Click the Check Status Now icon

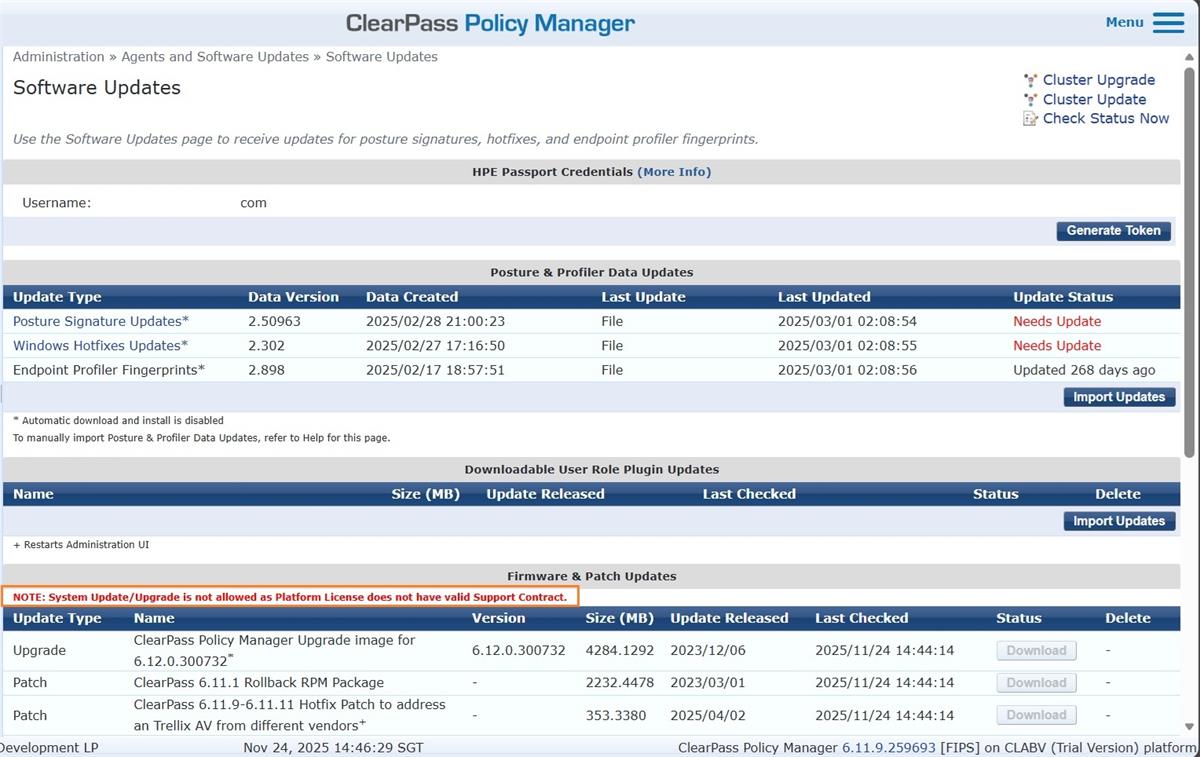click(x=1030, y=118)
